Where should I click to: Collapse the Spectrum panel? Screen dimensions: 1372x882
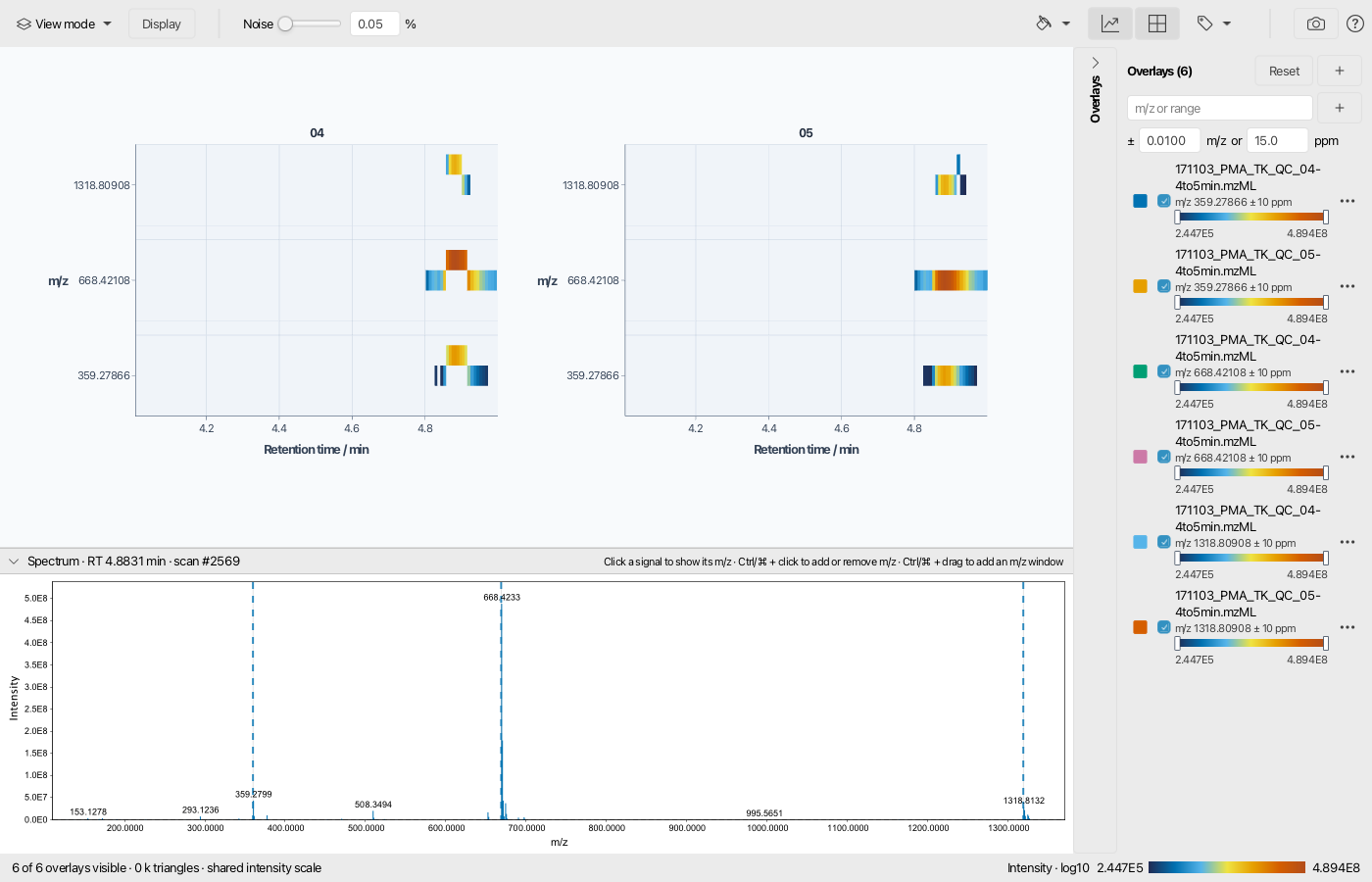[x=14, y=562]
